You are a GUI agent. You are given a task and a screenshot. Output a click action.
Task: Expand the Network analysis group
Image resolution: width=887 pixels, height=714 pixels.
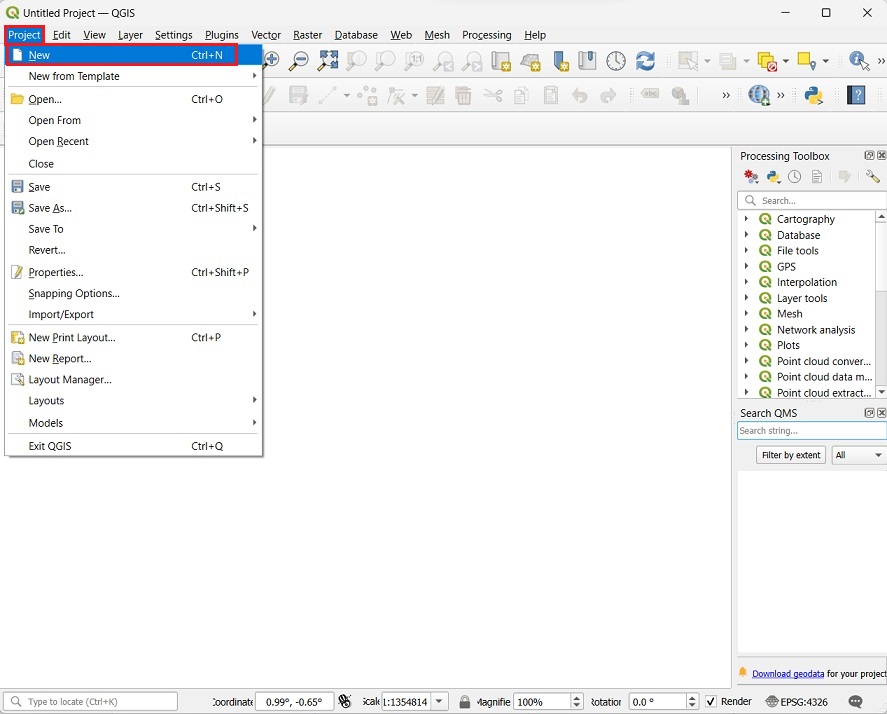746,330
